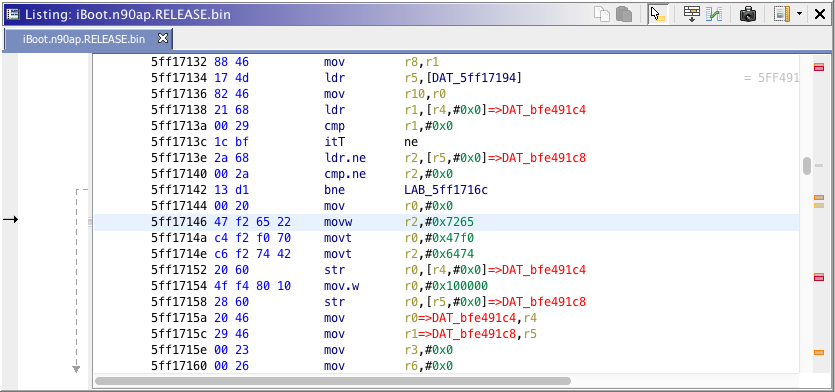Click the listing image with ruler icon
This screenshot has width=835, height=392.
[782, 14]
